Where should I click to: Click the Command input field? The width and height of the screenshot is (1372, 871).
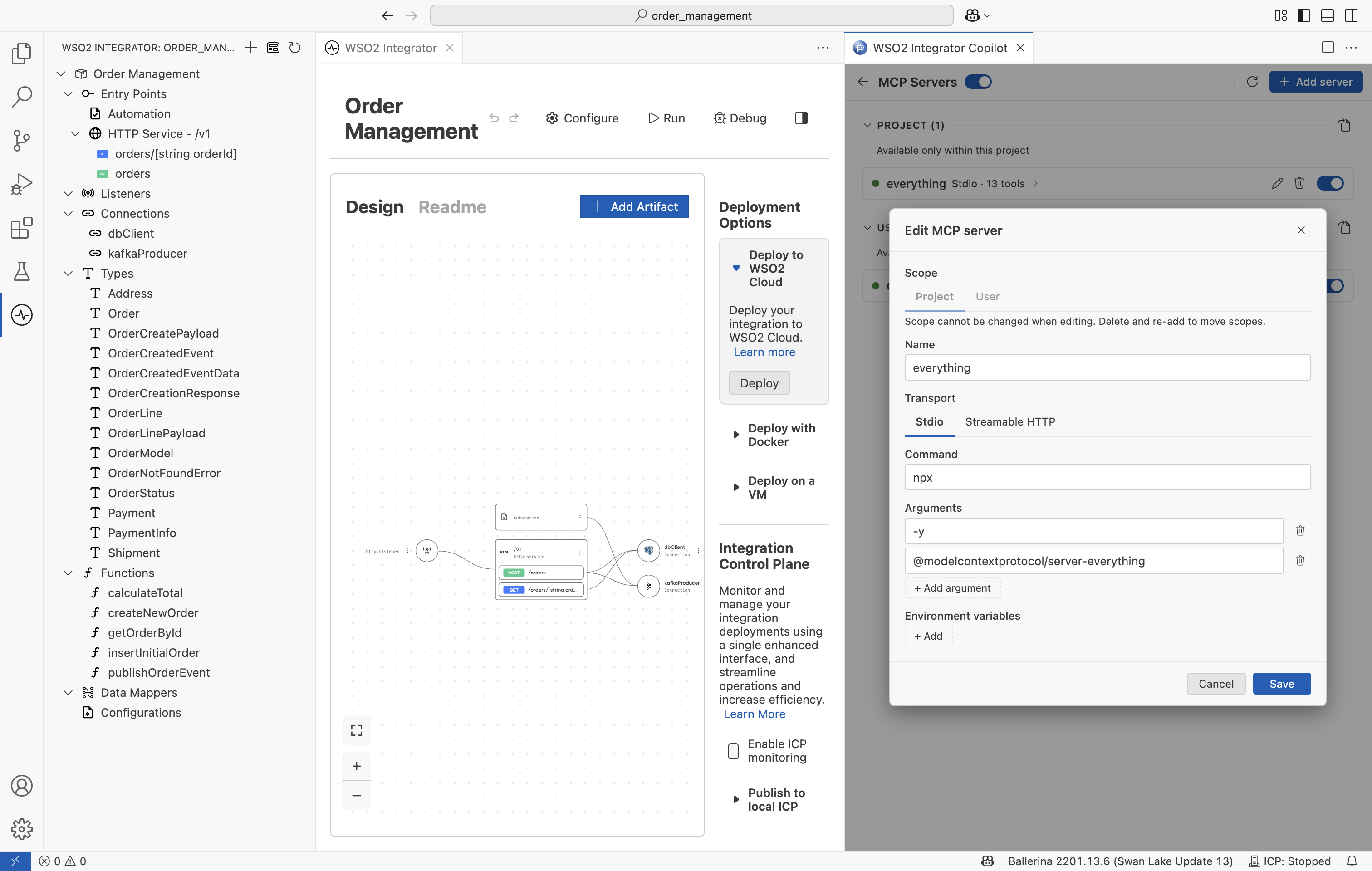[1107, 477]
